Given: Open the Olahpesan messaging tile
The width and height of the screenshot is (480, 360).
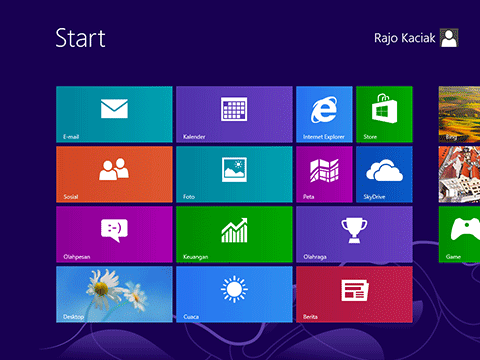Looking at the screenshot, I should coord(114,234).
